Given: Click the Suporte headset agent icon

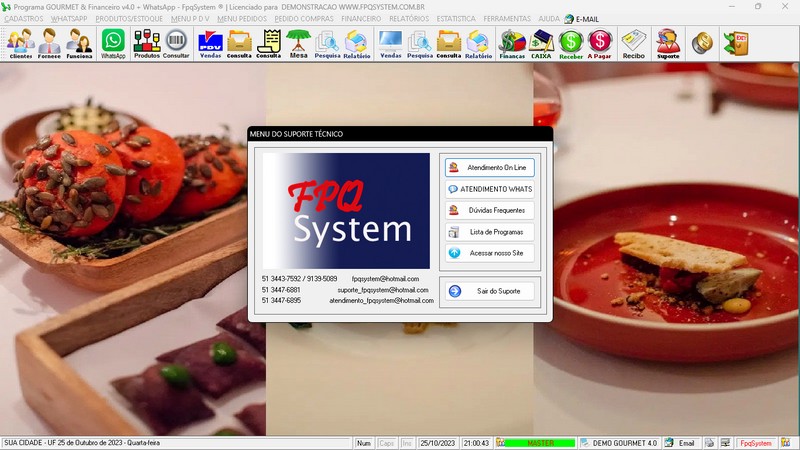Looking at the screenshot, I should (x=668, y=43).
